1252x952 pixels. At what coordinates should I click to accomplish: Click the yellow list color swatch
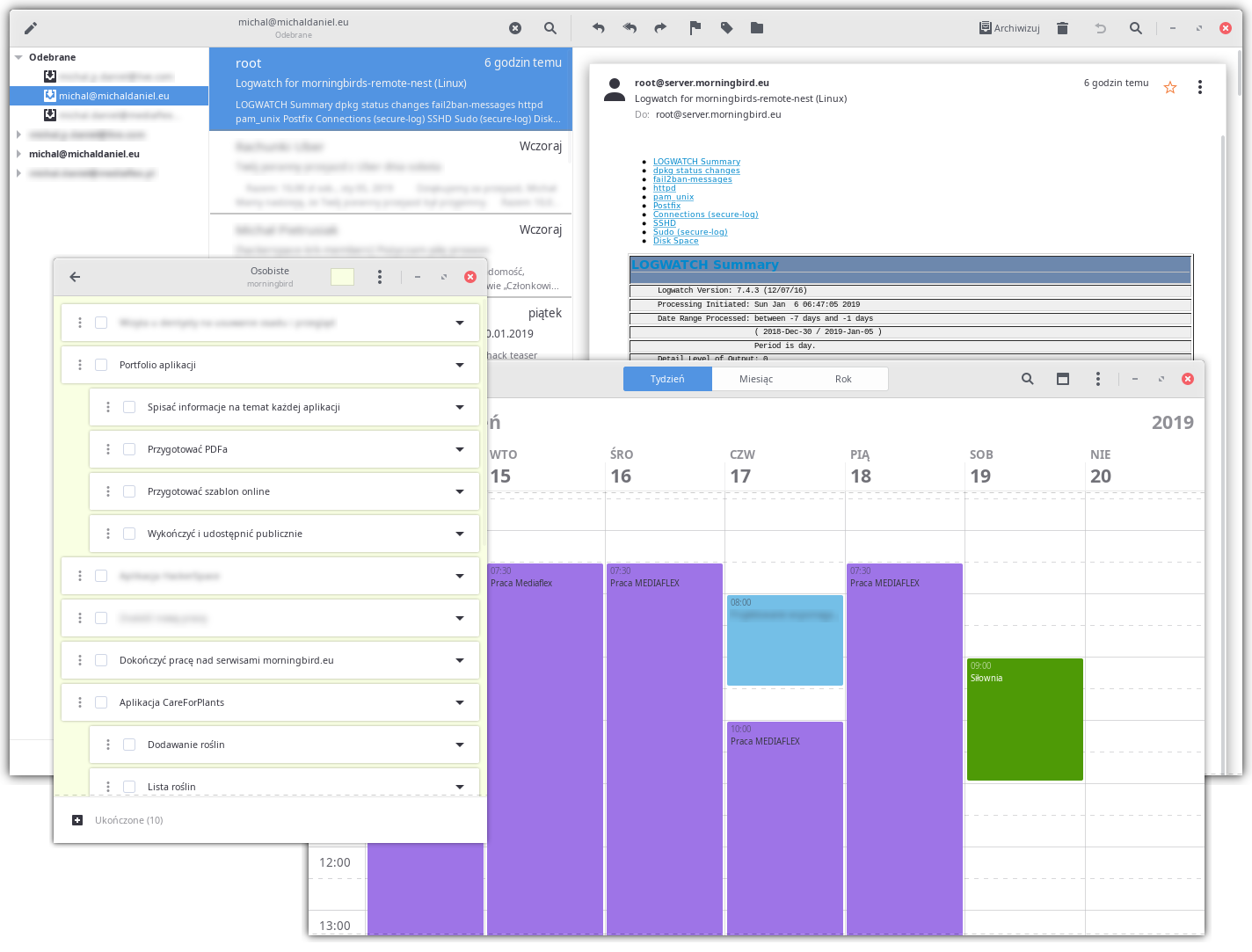point(342,277)
